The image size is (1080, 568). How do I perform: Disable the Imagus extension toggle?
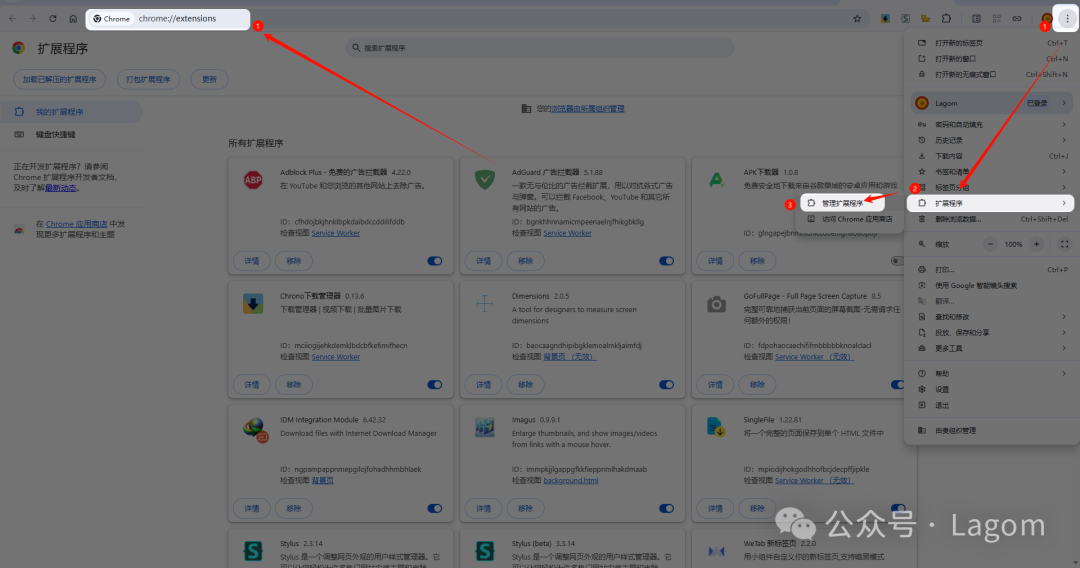(x=666, y=509)
